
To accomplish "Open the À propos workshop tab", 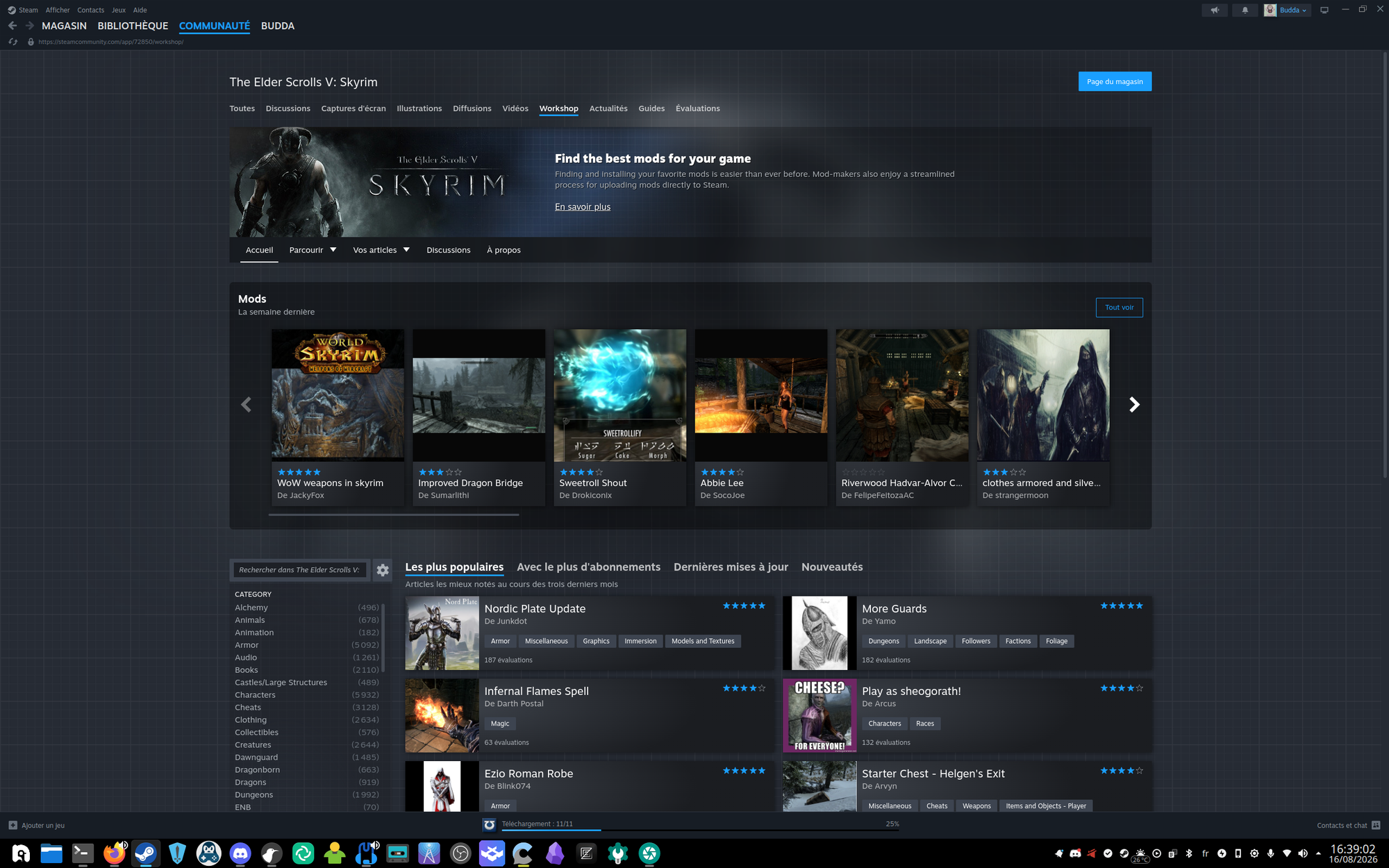I will pos(504,250).
